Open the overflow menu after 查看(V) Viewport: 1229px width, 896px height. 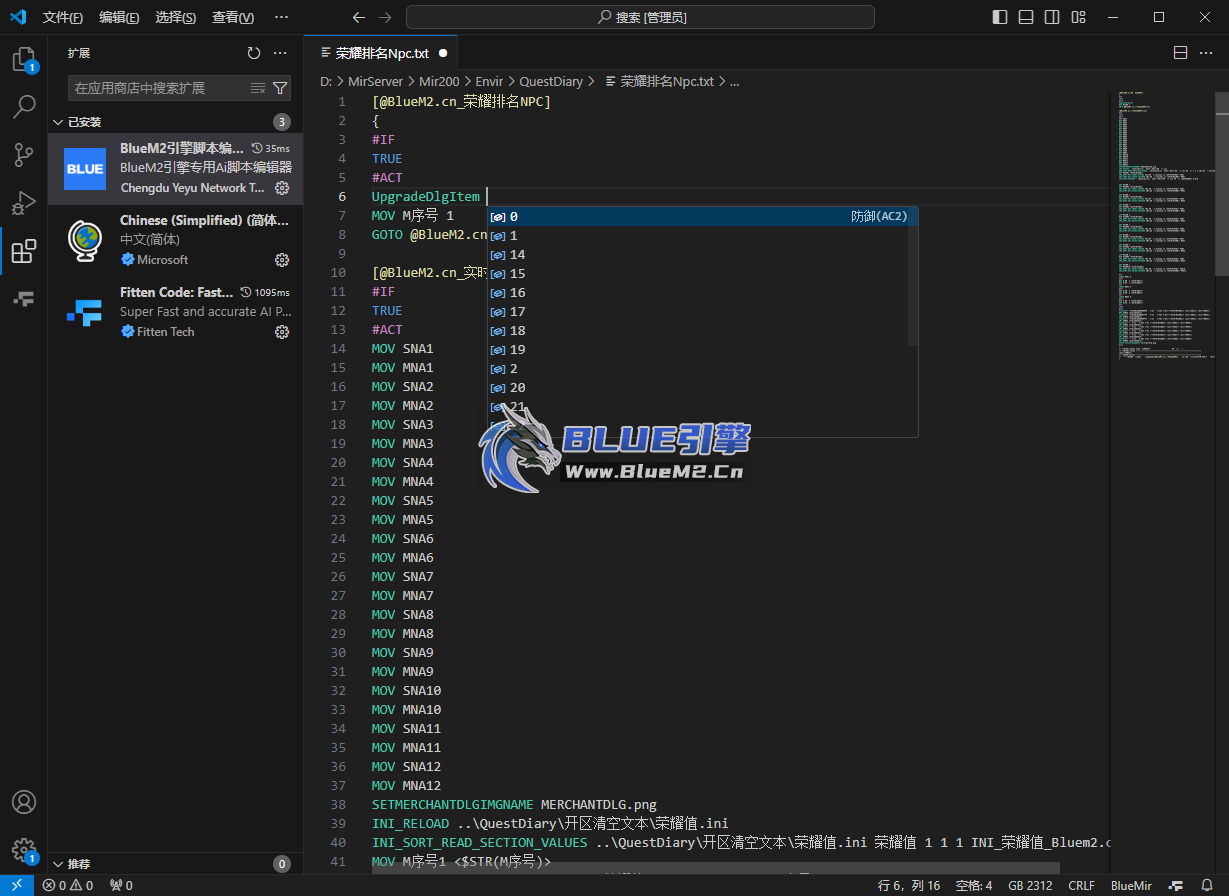click(281, 17)
